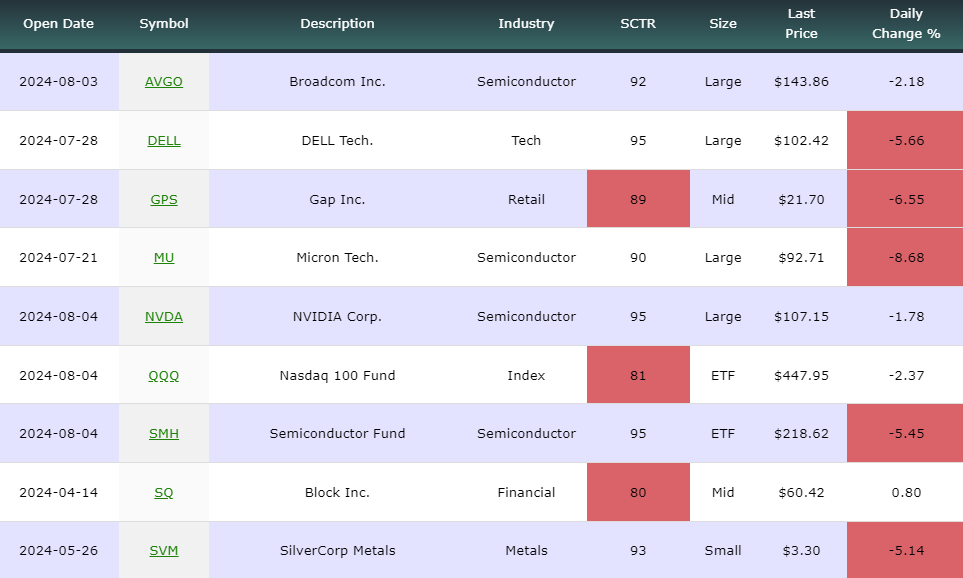Image resolution: width=963 pixels, height=578 pixels.
Task: Click the 2024-05-26 open date
Action: 58,551
